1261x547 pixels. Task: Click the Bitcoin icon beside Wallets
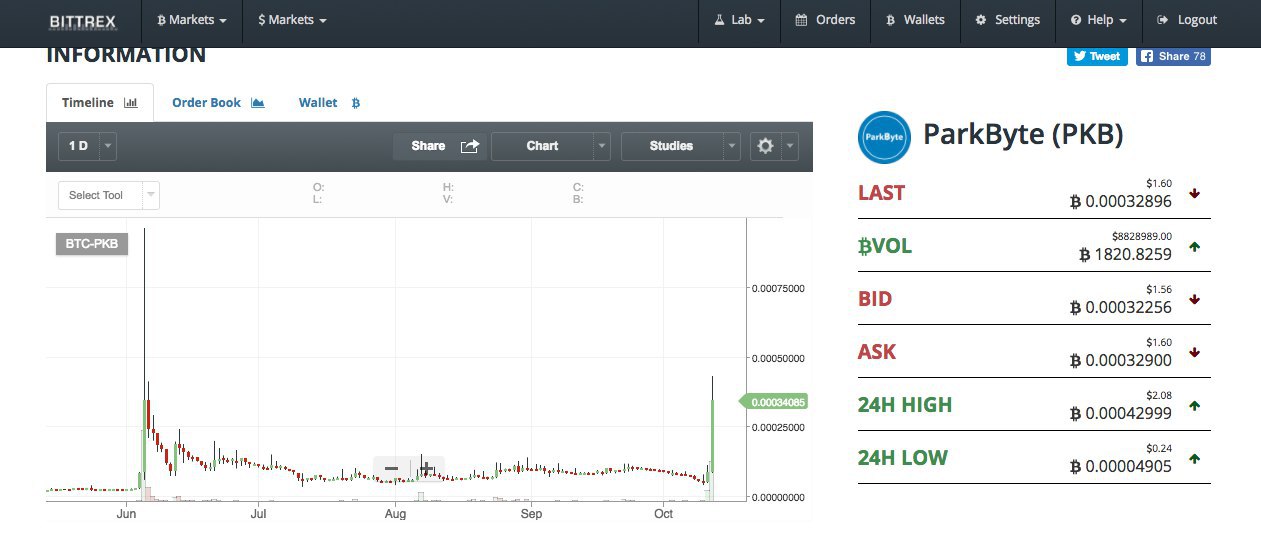click(891, 20)
